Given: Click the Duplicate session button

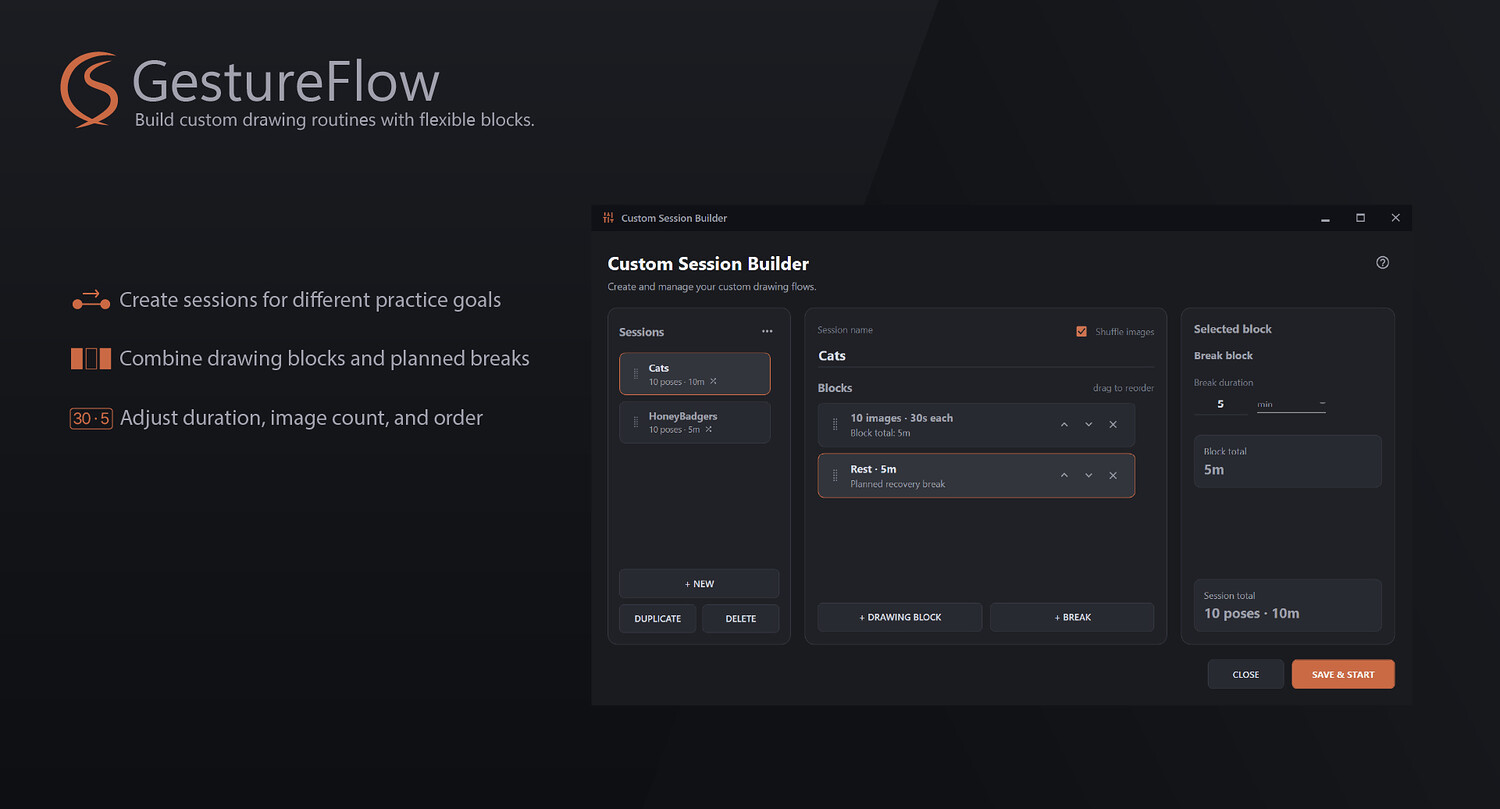Looking at the screenshot, I should 657,618.
